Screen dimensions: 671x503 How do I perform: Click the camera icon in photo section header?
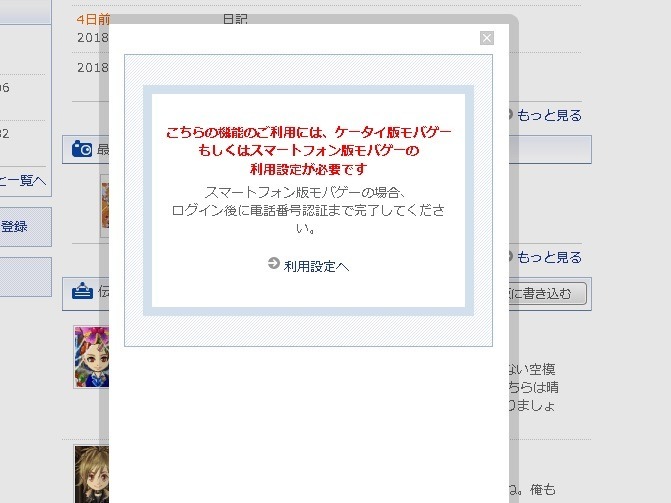[82, 149]
